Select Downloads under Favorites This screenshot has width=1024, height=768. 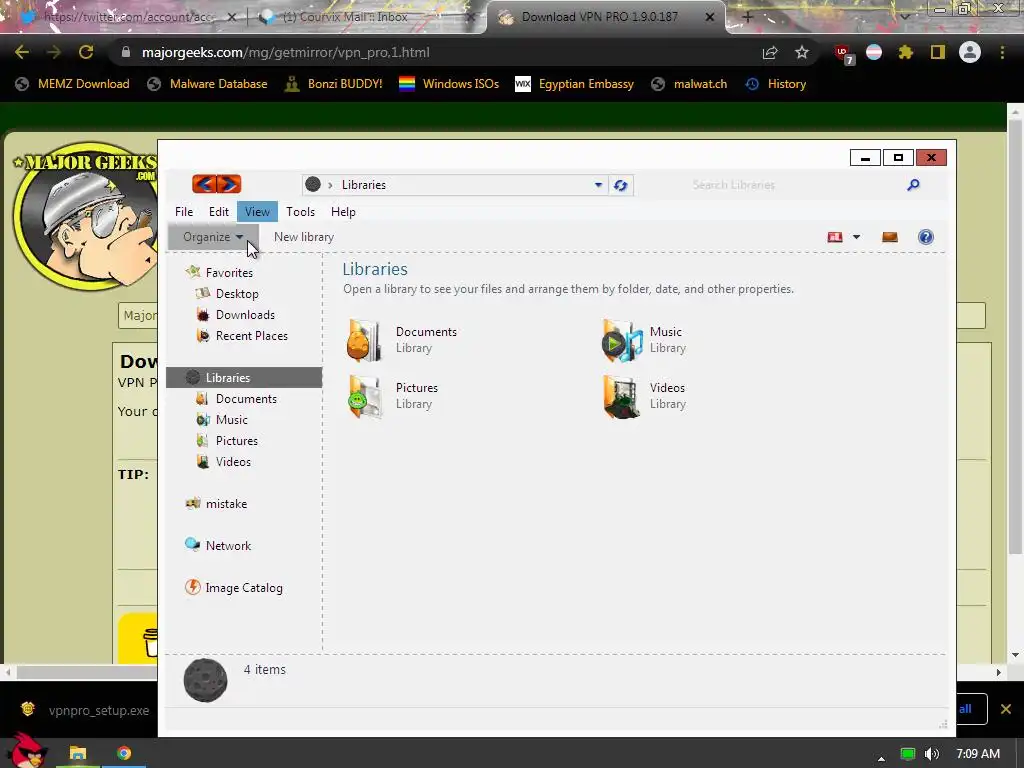pyautogui.click(x=245, y=315)
